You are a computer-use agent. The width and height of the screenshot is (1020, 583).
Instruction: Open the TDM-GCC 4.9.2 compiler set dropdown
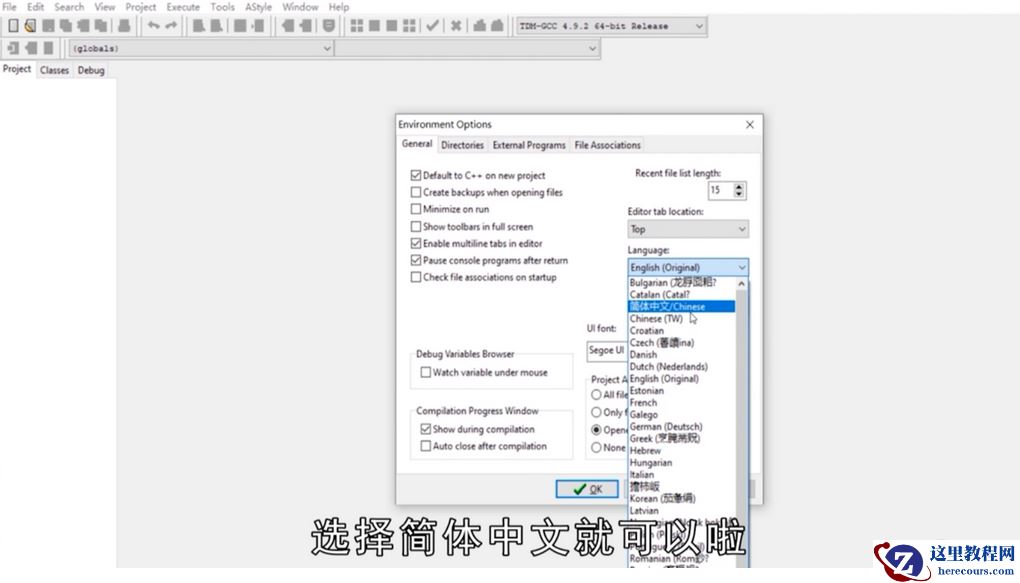point(611,26)
